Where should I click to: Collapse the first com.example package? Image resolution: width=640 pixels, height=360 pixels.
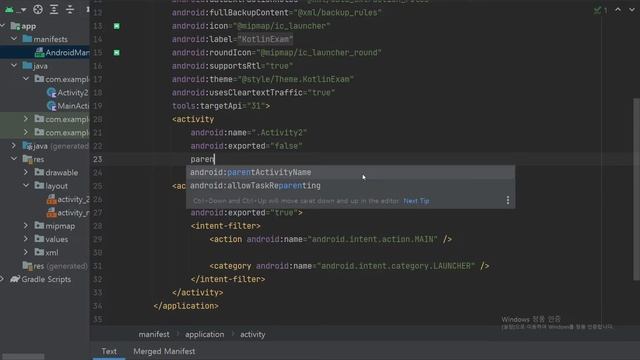click(26, 79)
